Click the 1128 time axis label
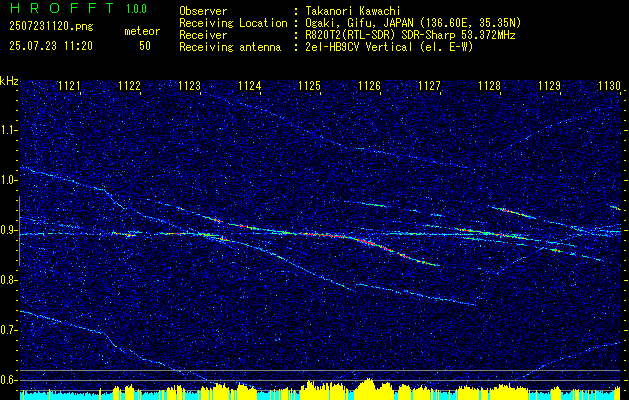The height and width of the screenshot is (400, 629). click(x=489, y=86)
